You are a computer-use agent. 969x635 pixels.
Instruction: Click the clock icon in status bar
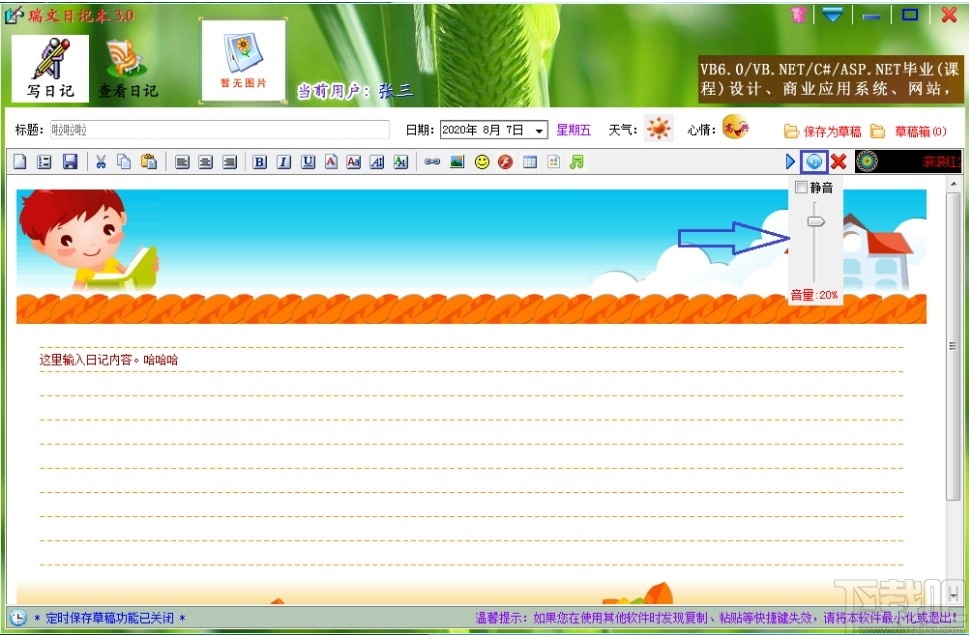19,617
